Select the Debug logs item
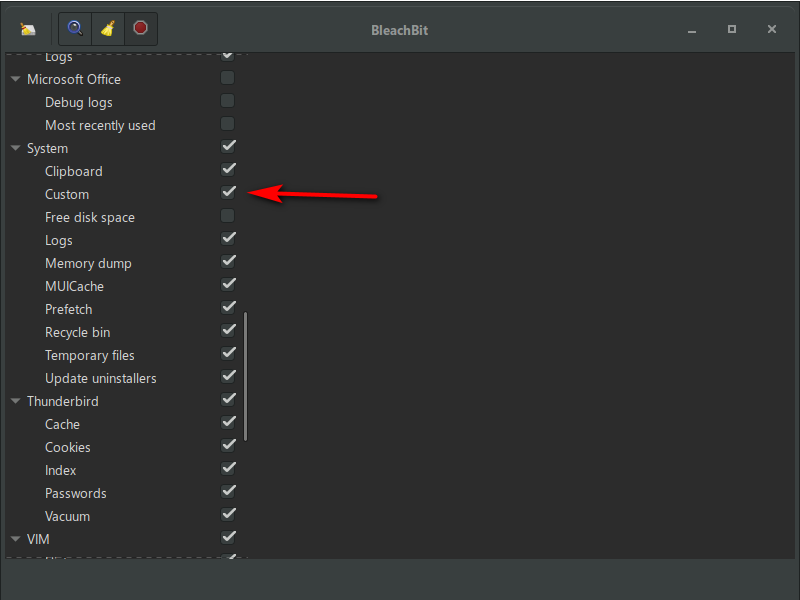 pyautogui.click(x=79, y=103)
